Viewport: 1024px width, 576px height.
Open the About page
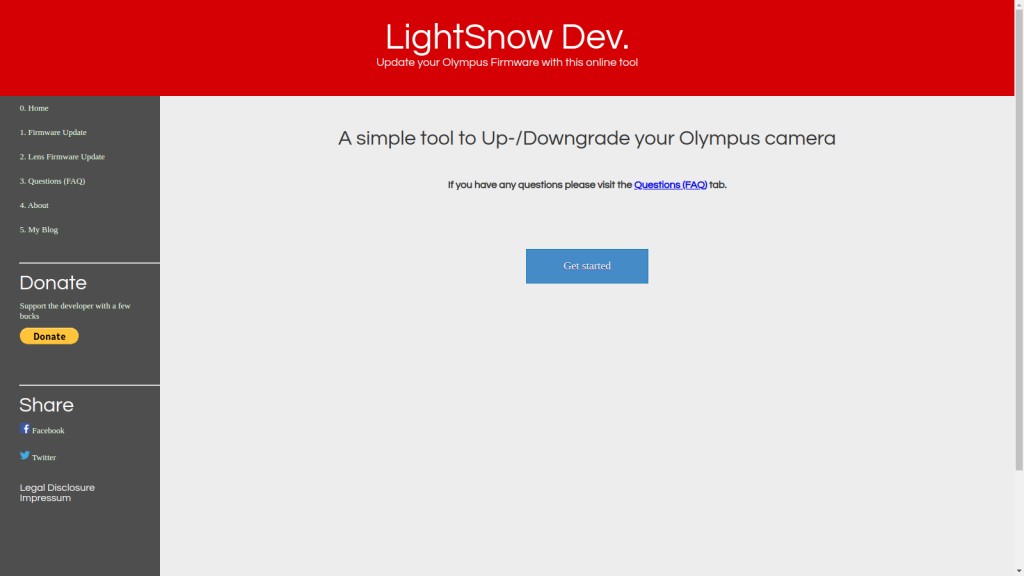pyautogui.click(x=34, y=205)
